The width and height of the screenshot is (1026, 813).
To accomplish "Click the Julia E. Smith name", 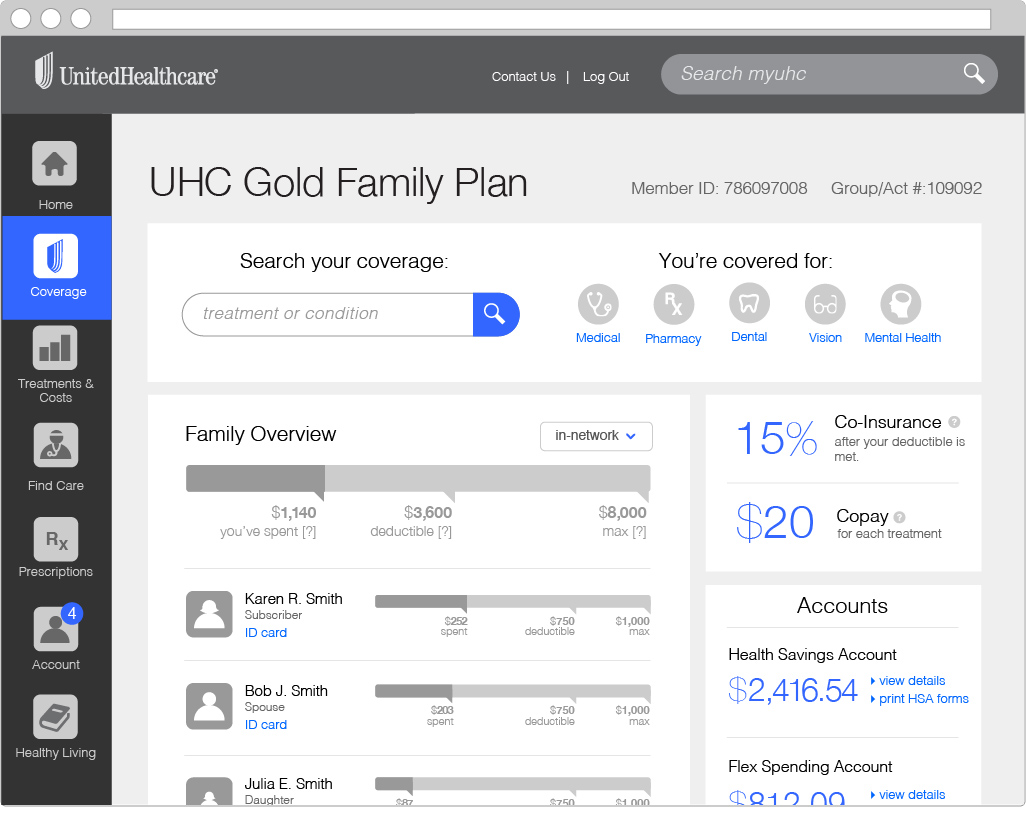I will [289, 784].
